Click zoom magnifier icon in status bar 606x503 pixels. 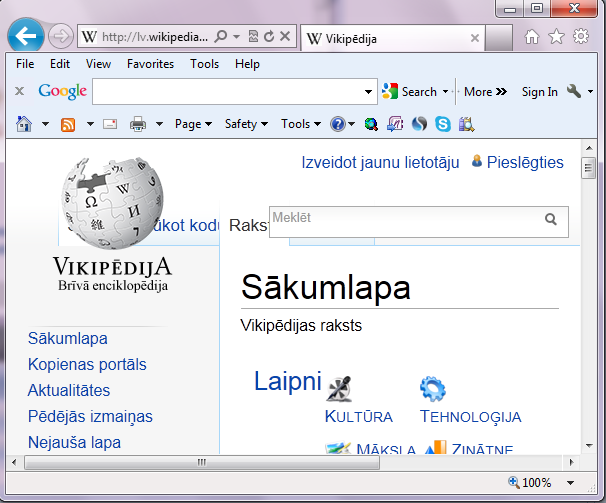[514, 482]
